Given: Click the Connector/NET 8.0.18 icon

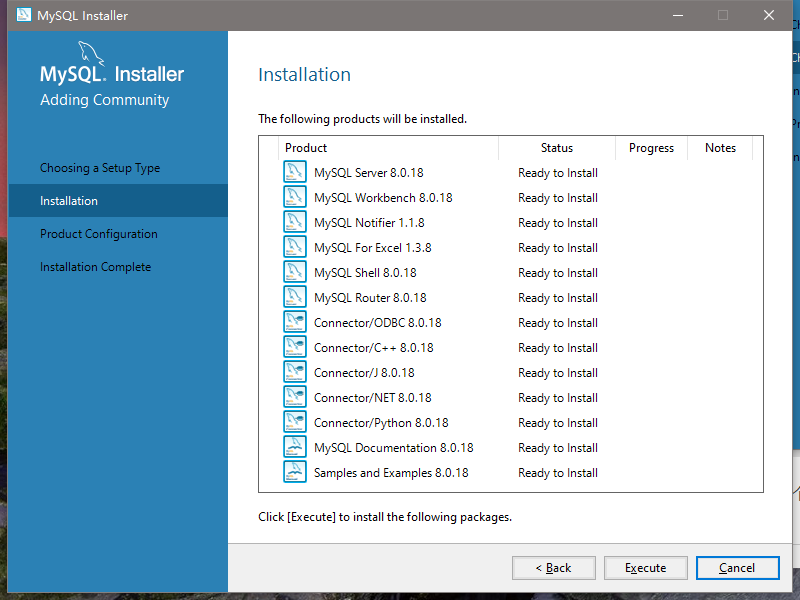Looking at the screenshot, I should [x=295, y=397].
